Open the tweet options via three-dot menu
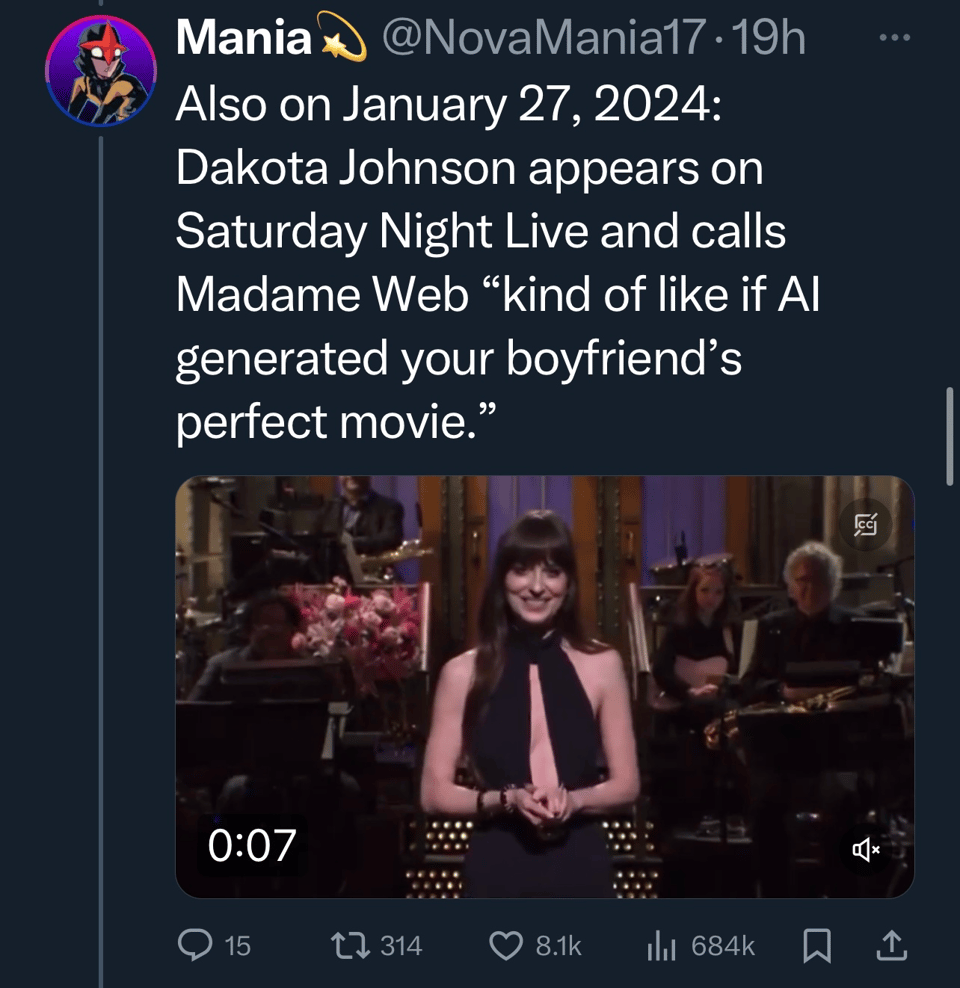Image resolution: width=960 pixels, height=988 pixels. pyautogui.click(x=893, y=35)
